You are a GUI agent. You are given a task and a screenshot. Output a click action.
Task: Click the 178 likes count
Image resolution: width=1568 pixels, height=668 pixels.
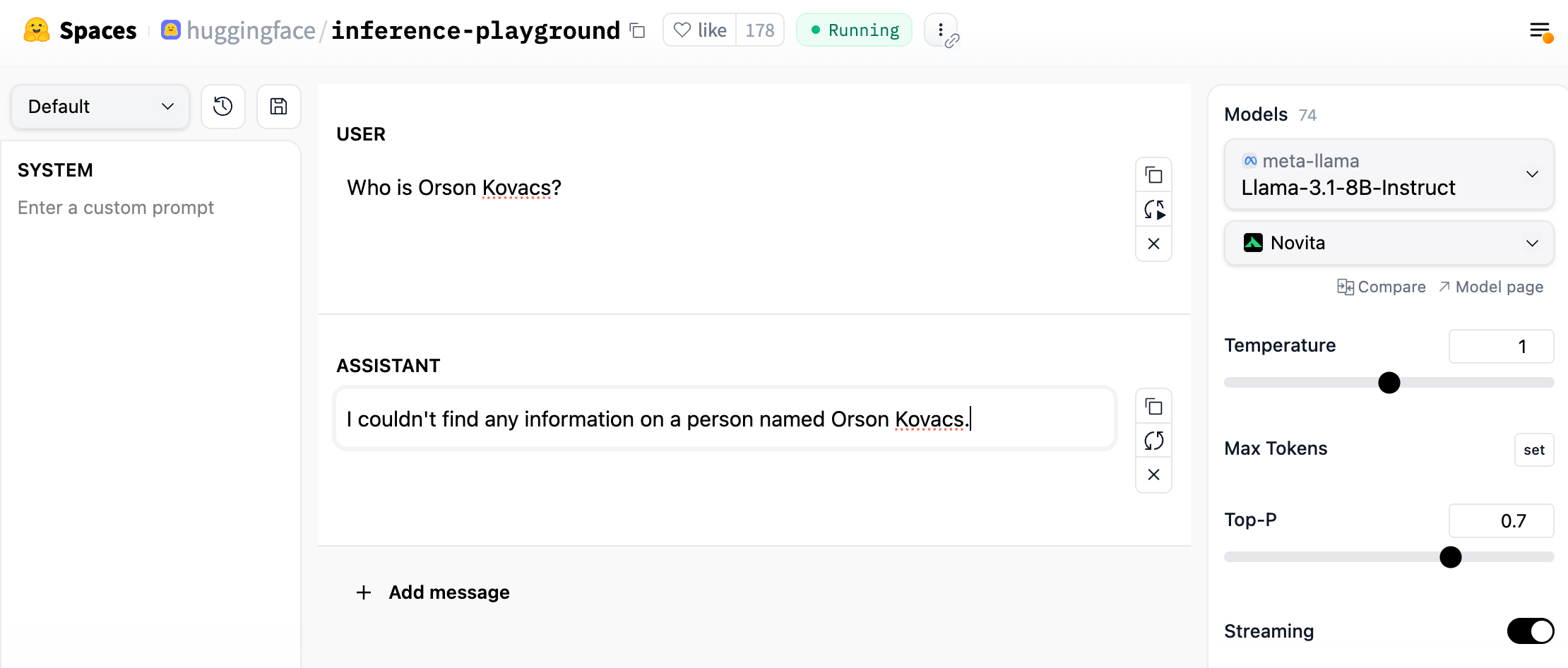pyautogui.click(x=760, y=30)
